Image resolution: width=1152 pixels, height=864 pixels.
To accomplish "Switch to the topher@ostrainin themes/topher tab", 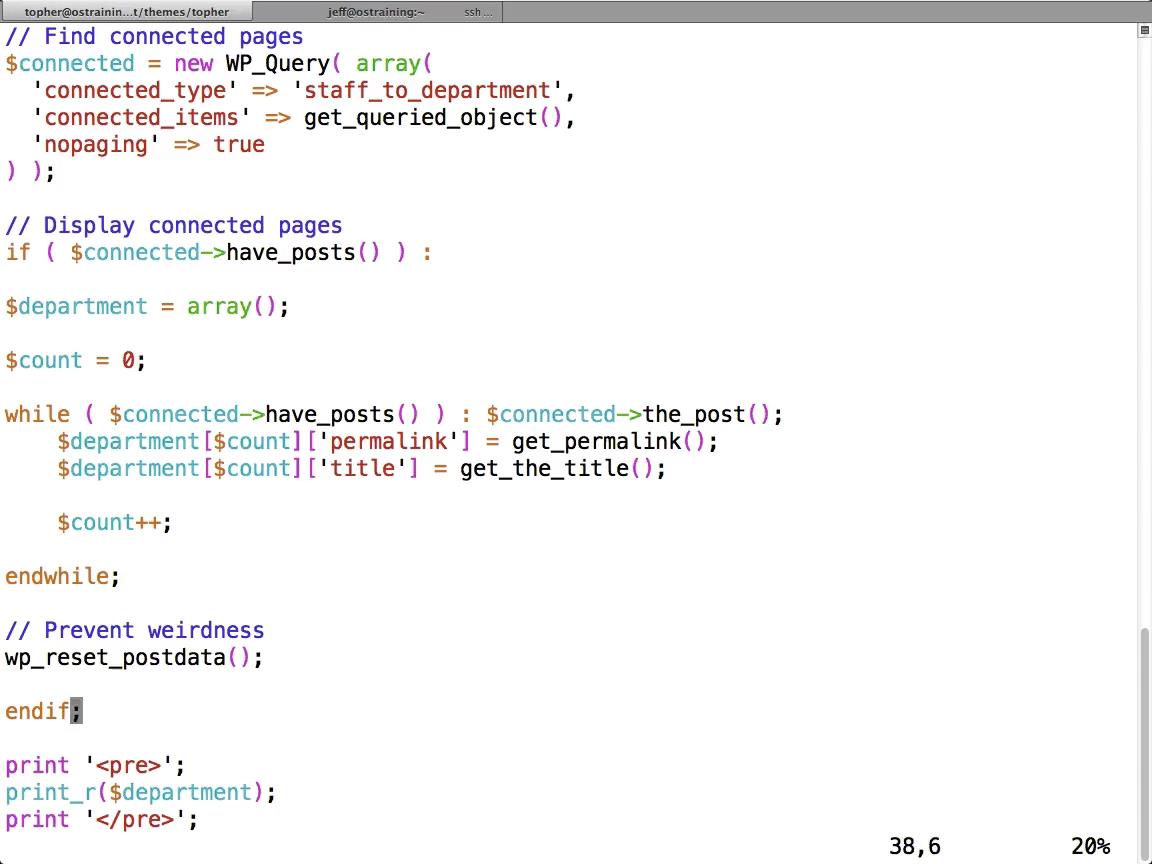I will [126, 12].
